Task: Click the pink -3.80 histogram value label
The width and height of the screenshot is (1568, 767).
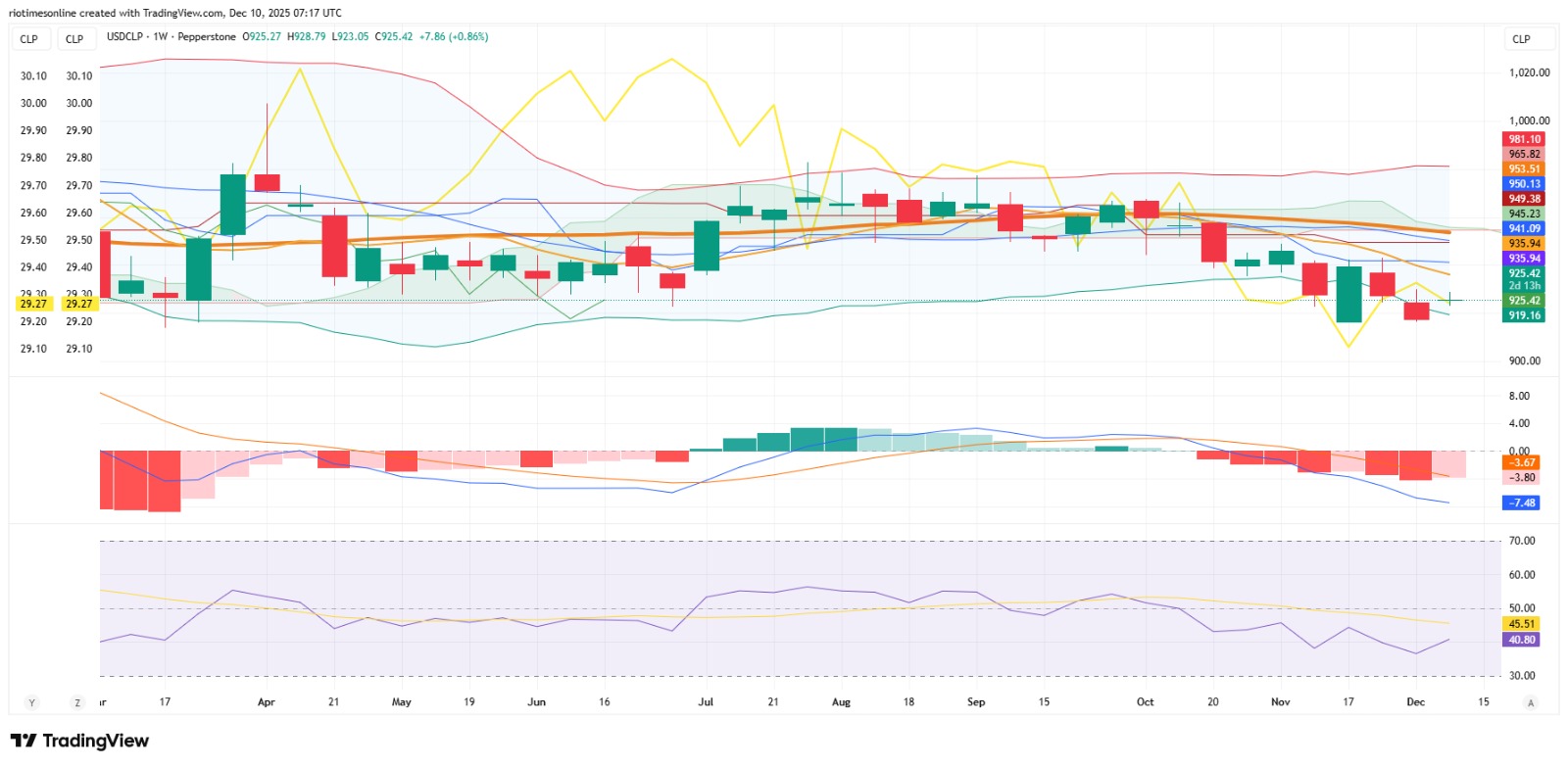Action: 1521,477
